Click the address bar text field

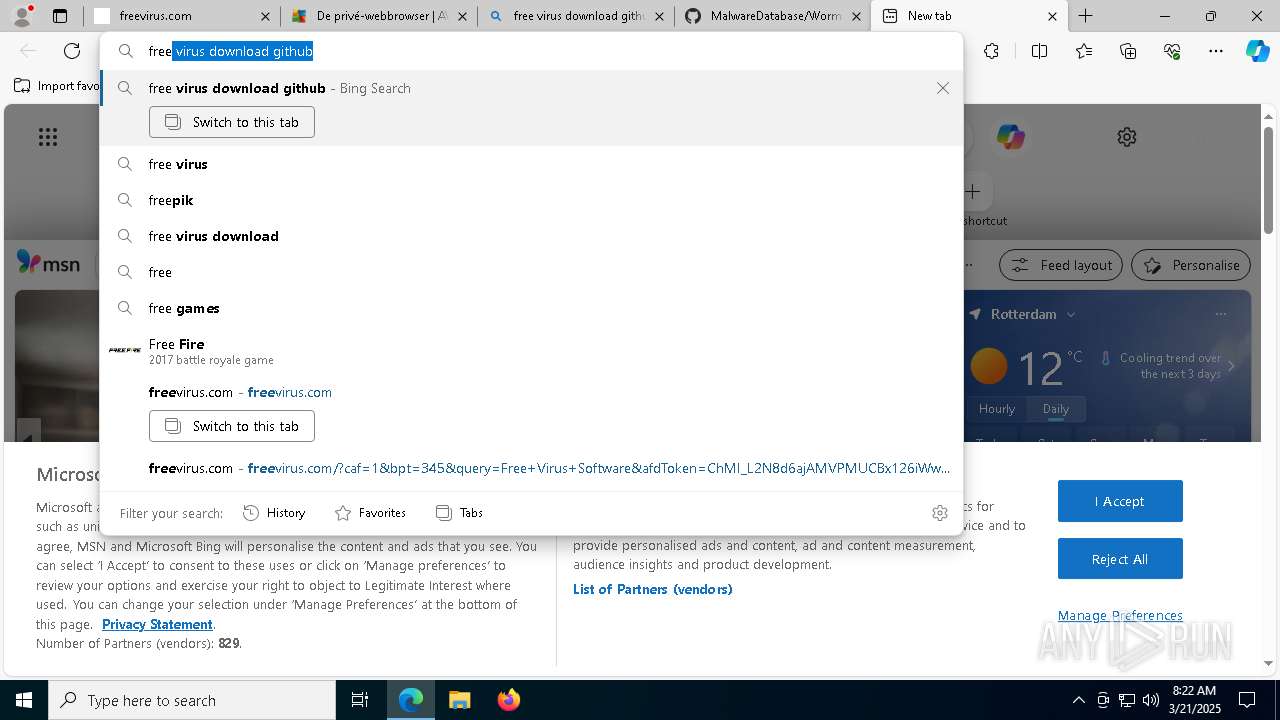[530, 51]
